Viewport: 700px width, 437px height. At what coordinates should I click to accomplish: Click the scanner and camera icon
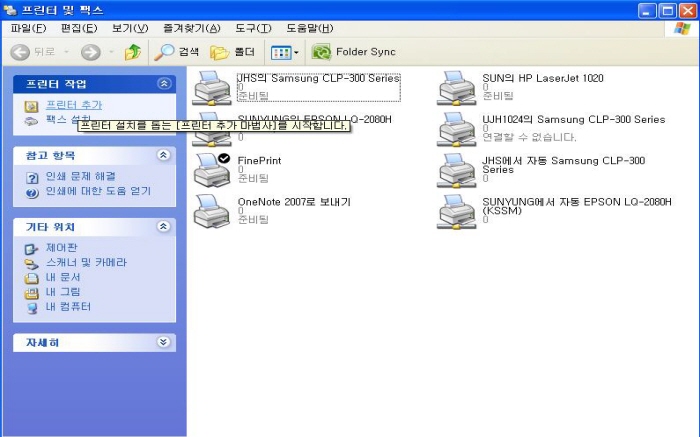coord(31,263)
